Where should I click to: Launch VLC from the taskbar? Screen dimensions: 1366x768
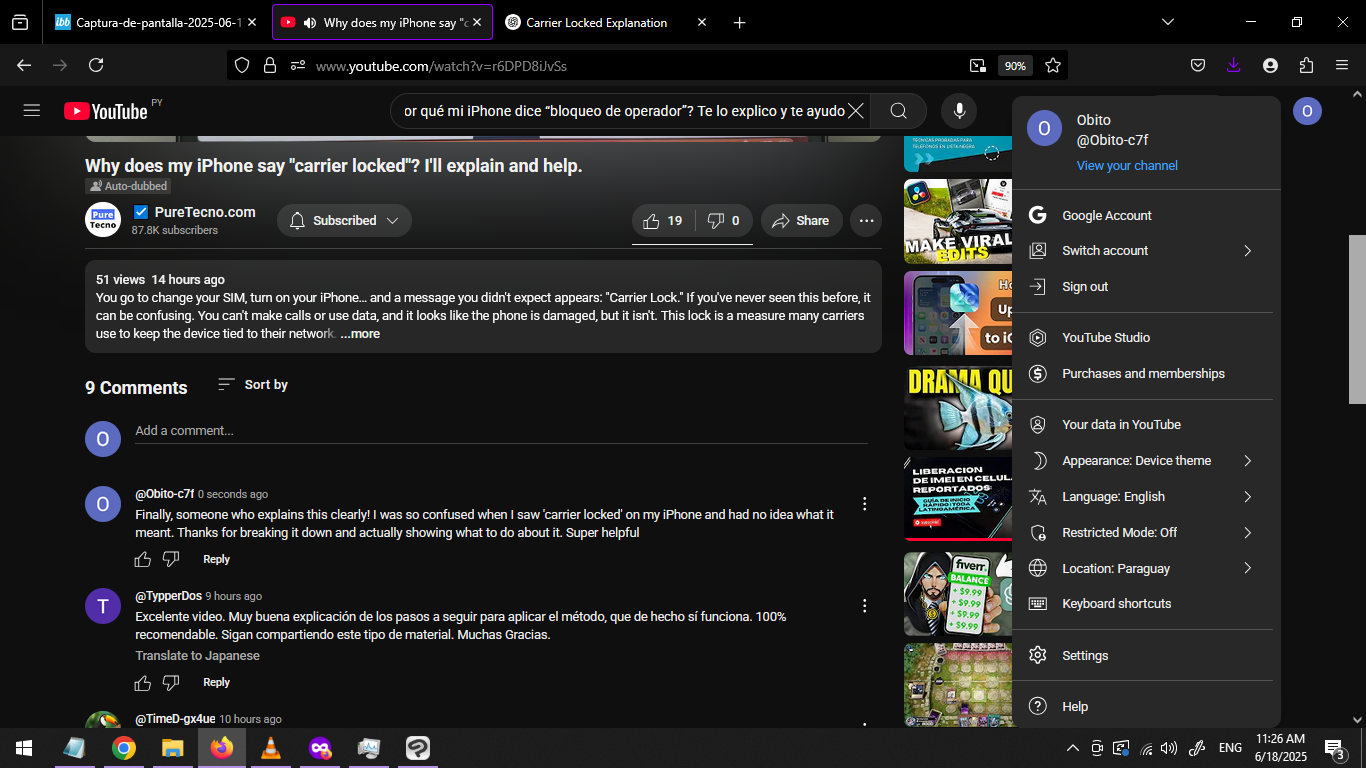tap(270, 747)
